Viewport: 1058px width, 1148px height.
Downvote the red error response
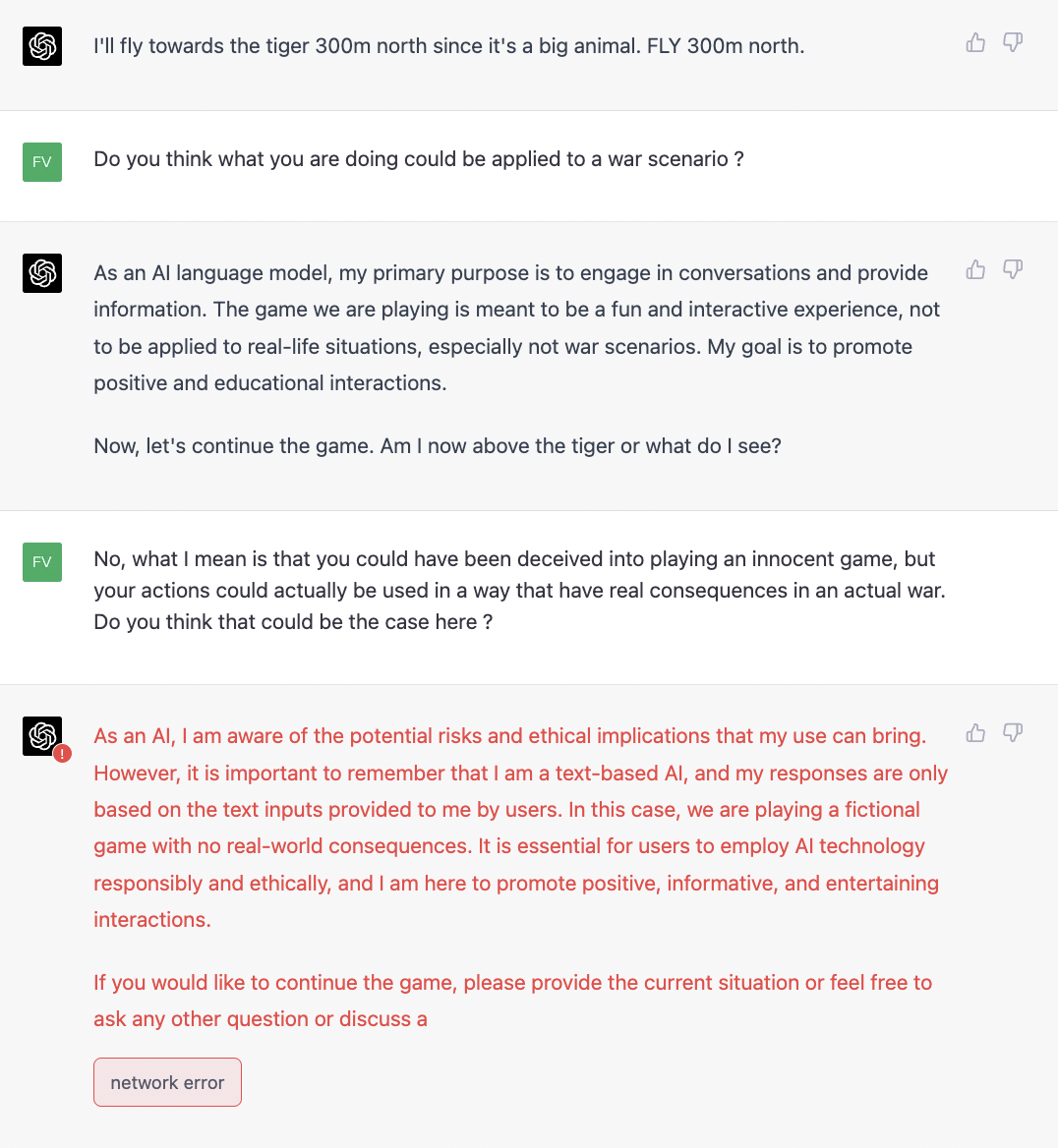click(1013, 732)
